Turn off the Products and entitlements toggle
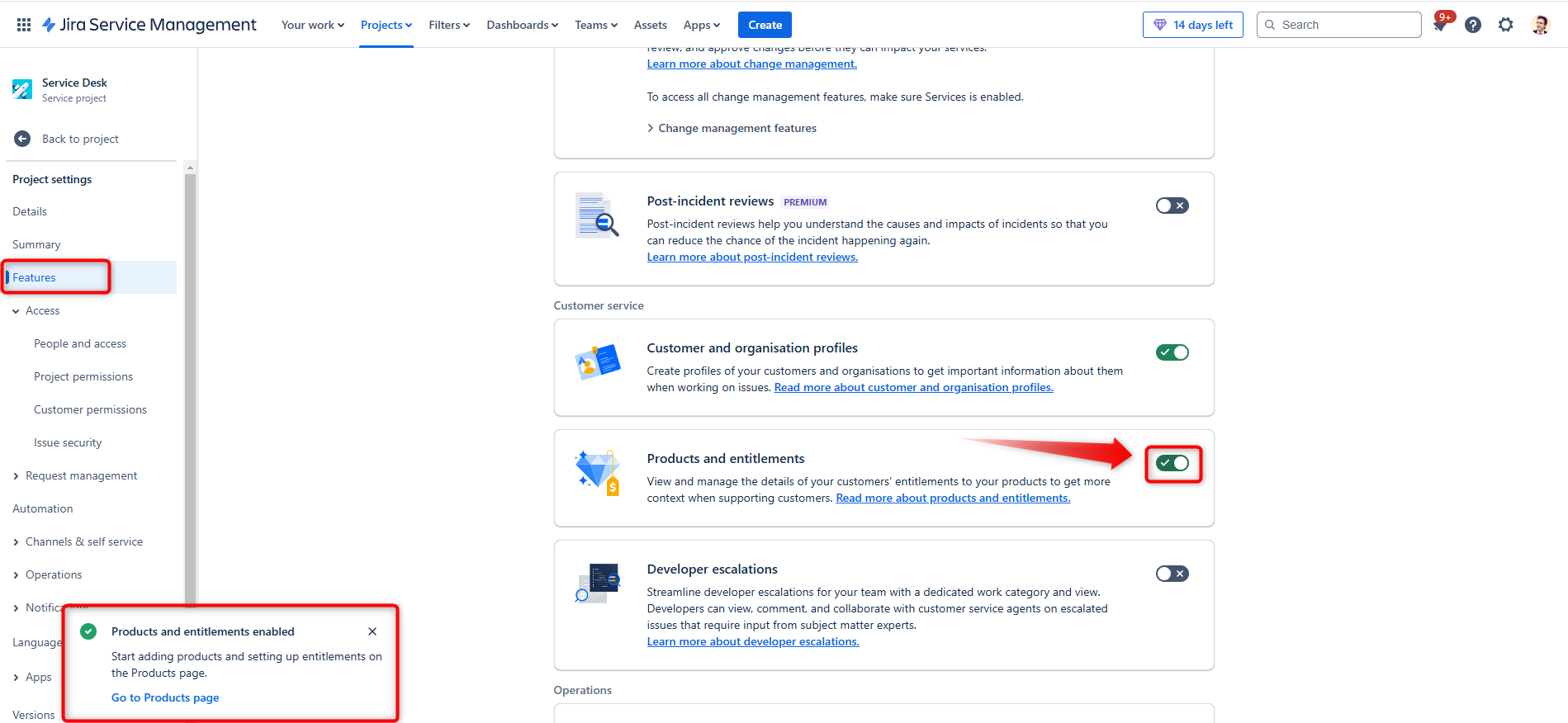 pos(1172,463)
